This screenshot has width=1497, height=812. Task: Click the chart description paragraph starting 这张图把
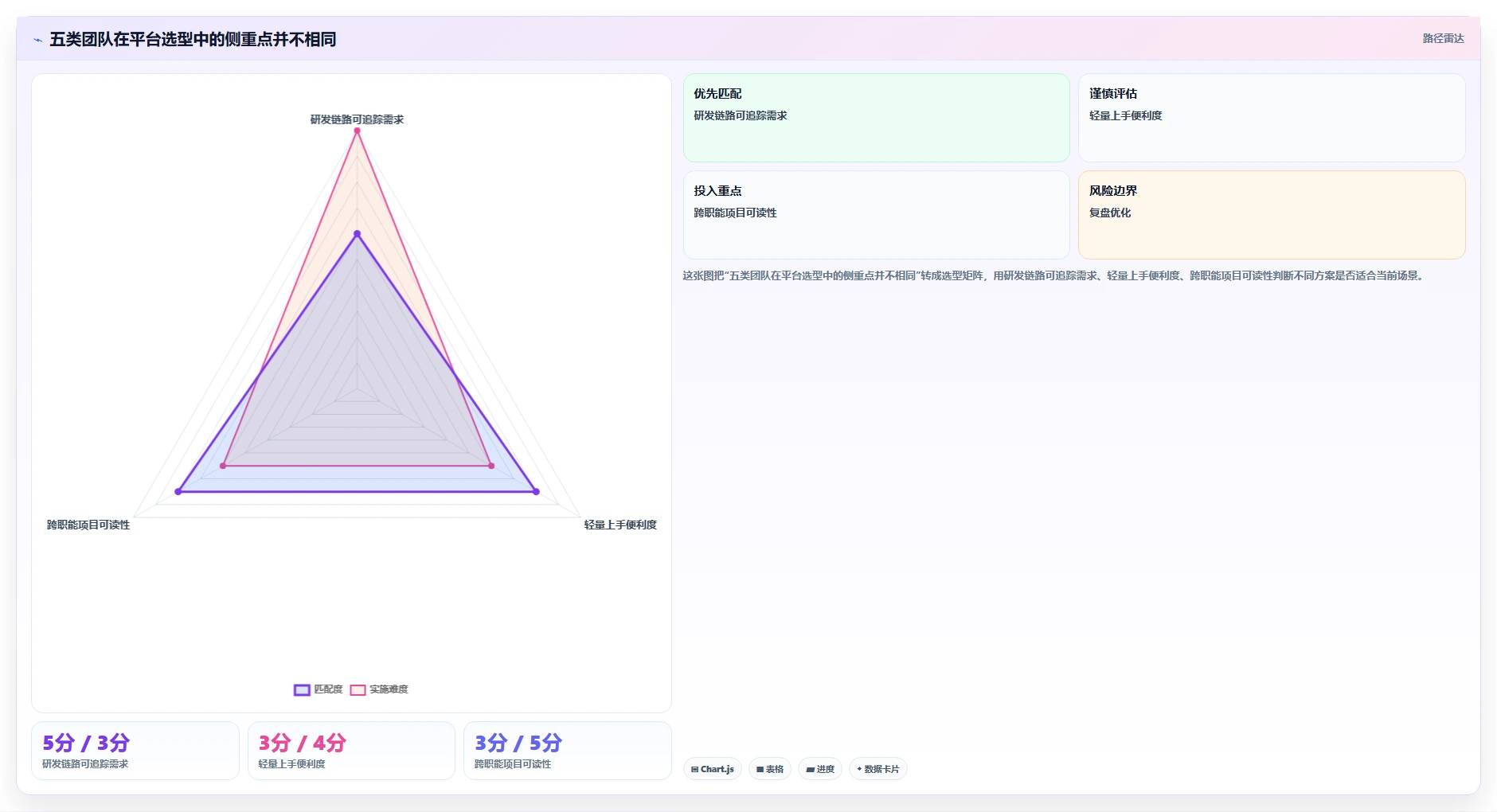(x=1054, y=275)
